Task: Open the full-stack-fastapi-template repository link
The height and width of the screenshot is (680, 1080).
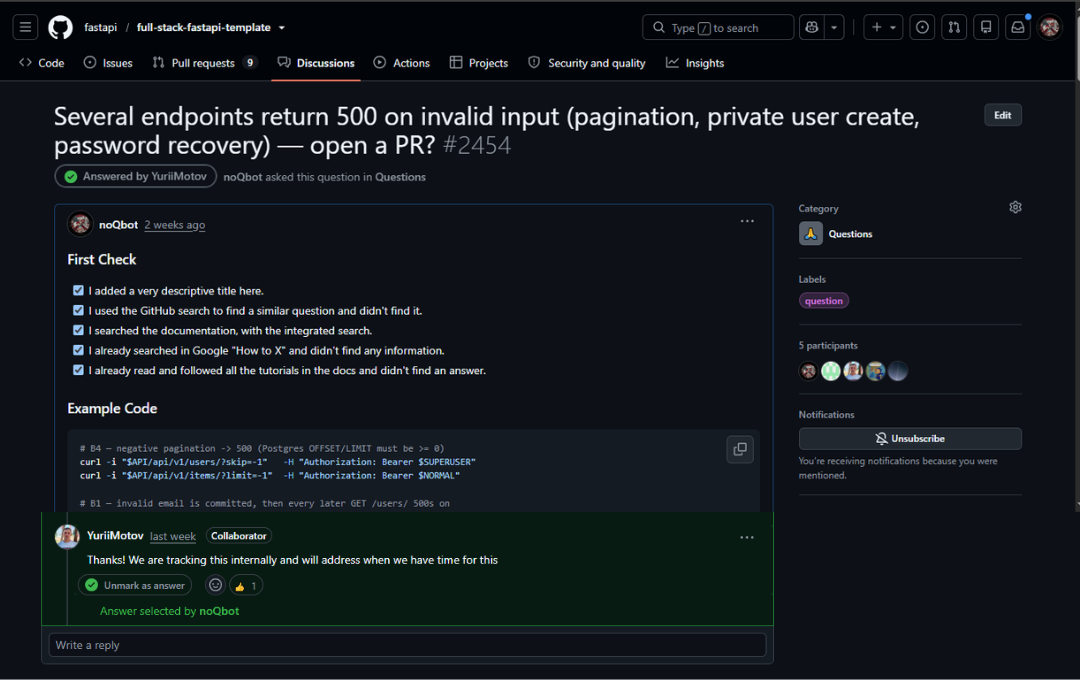Action: pos(204,28)
